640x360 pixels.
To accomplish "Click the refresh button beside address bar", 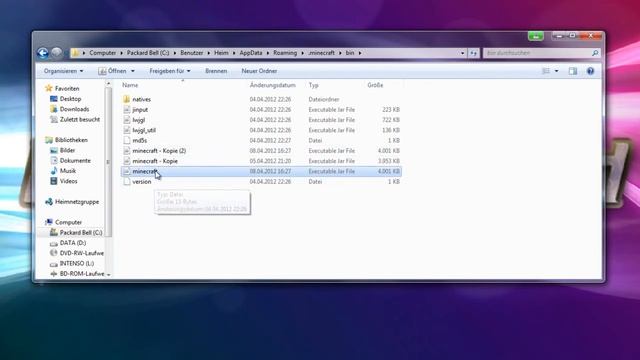I will click(x=473, y=53).
